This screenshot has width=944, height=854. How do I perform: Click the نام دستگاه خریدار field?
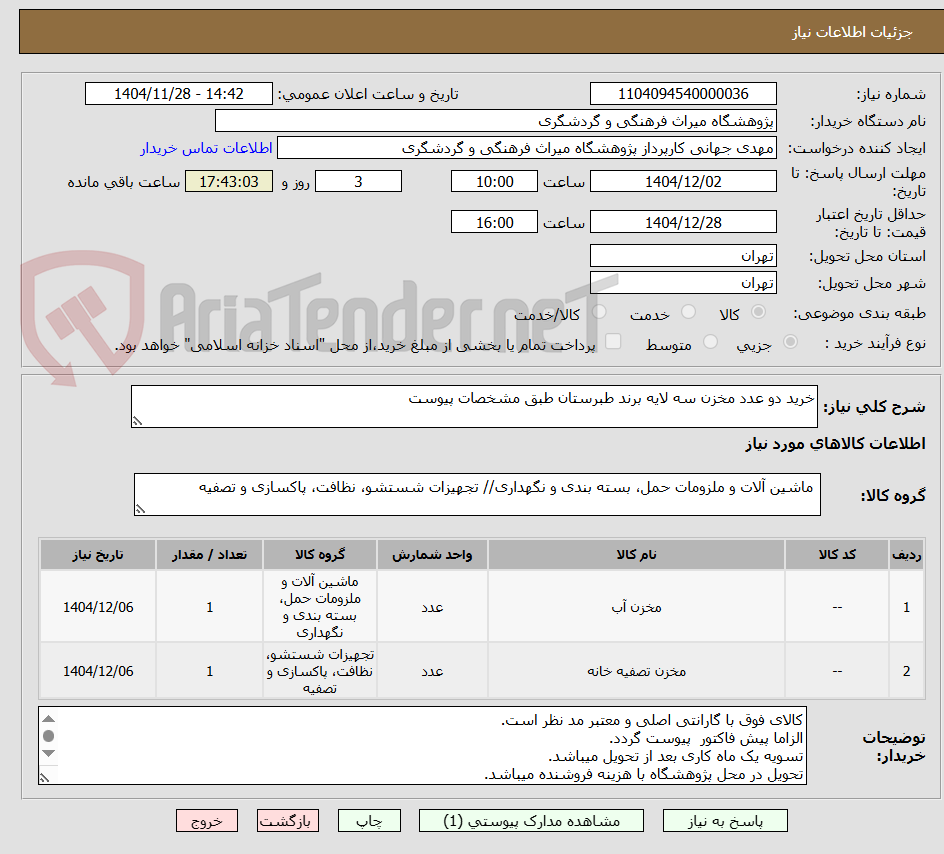tap(495, 121)
